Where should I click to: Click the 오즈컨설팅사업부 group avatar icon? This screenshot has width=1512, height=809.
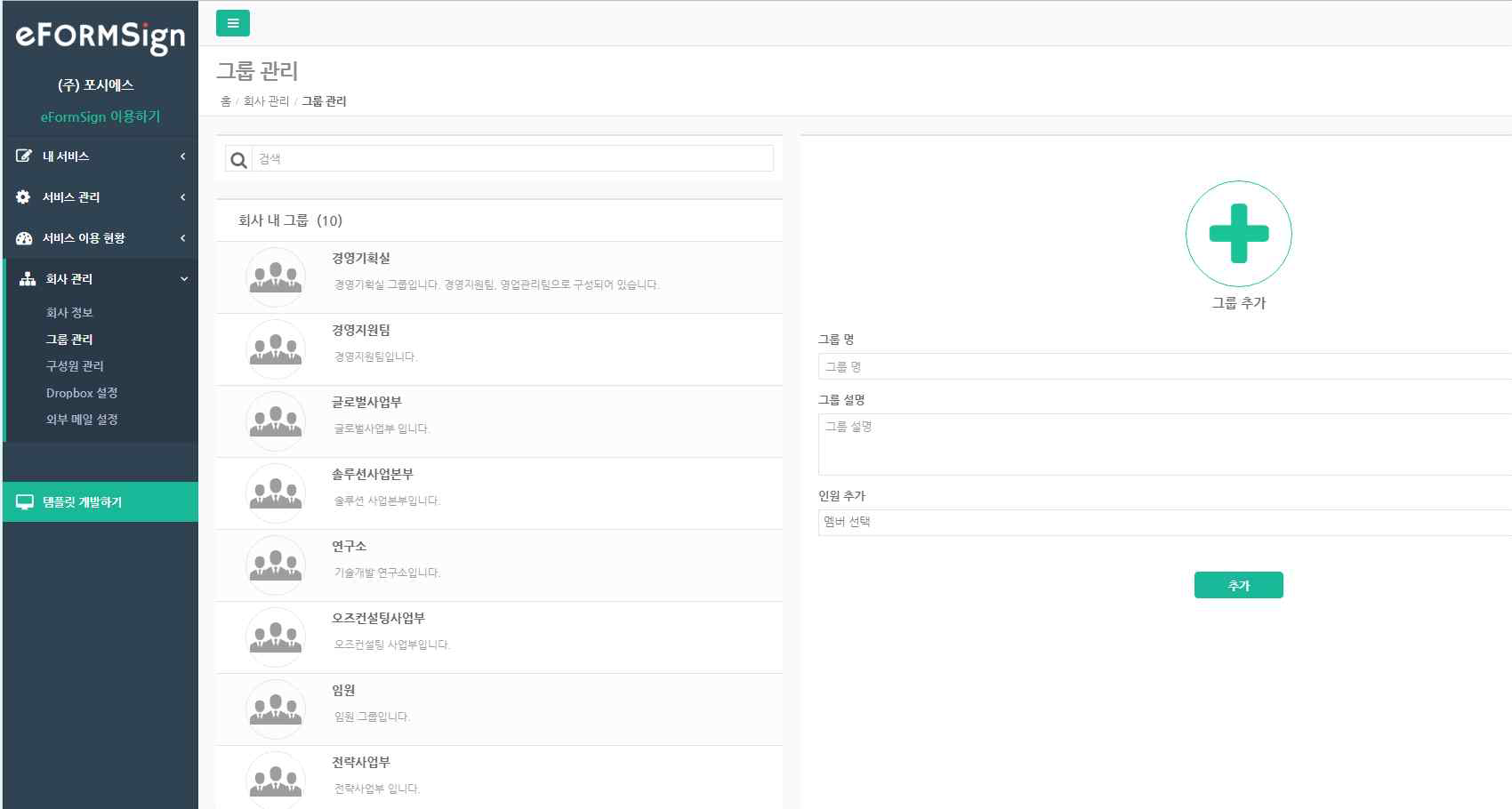(x=276, y=637)
